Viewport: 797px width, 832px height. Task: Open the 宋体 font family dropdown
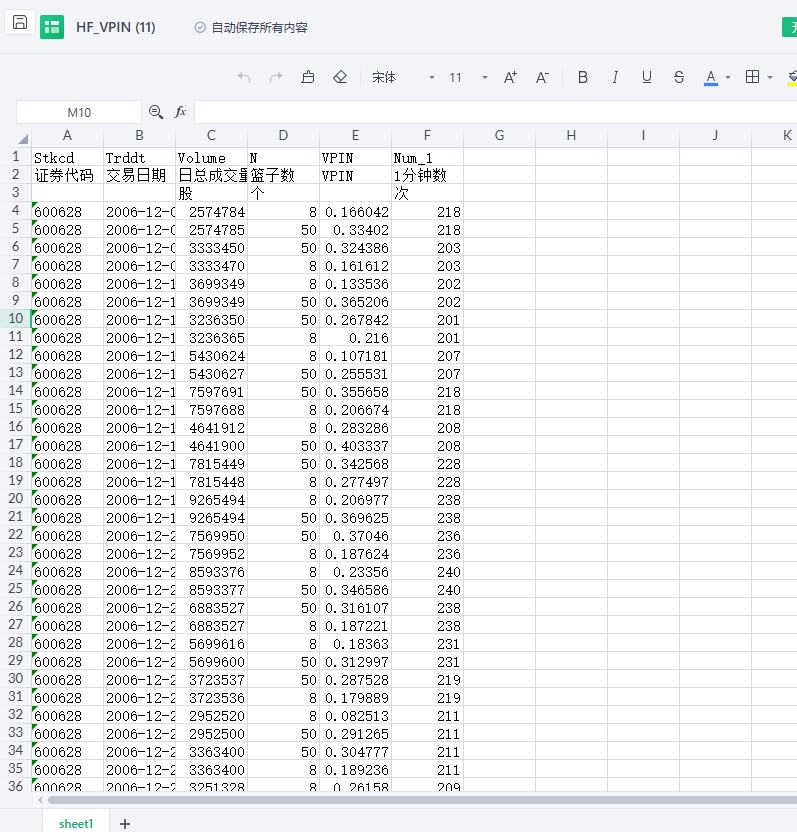tap(432, 77)
